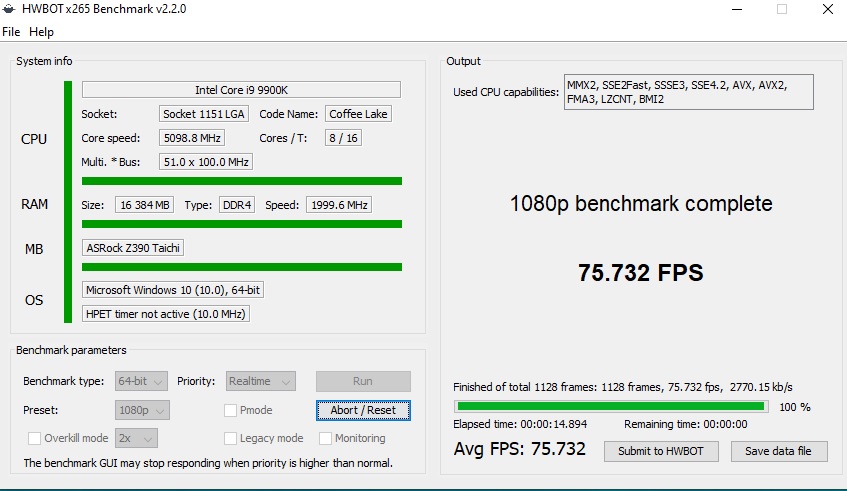The height and width of the screenshot is (491, 847).
Task: Click the Elapsed time 00:00:14.894 text
Action: (x=520, y=424)
